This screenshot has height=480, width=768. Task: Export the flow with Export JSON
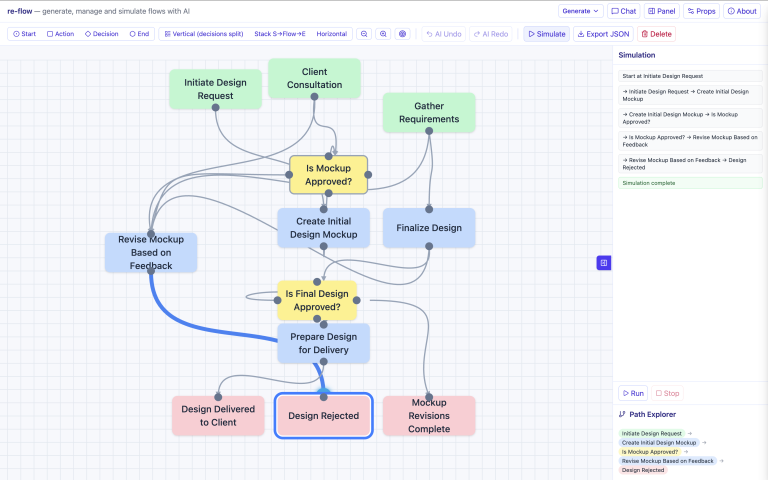[603, 34]
